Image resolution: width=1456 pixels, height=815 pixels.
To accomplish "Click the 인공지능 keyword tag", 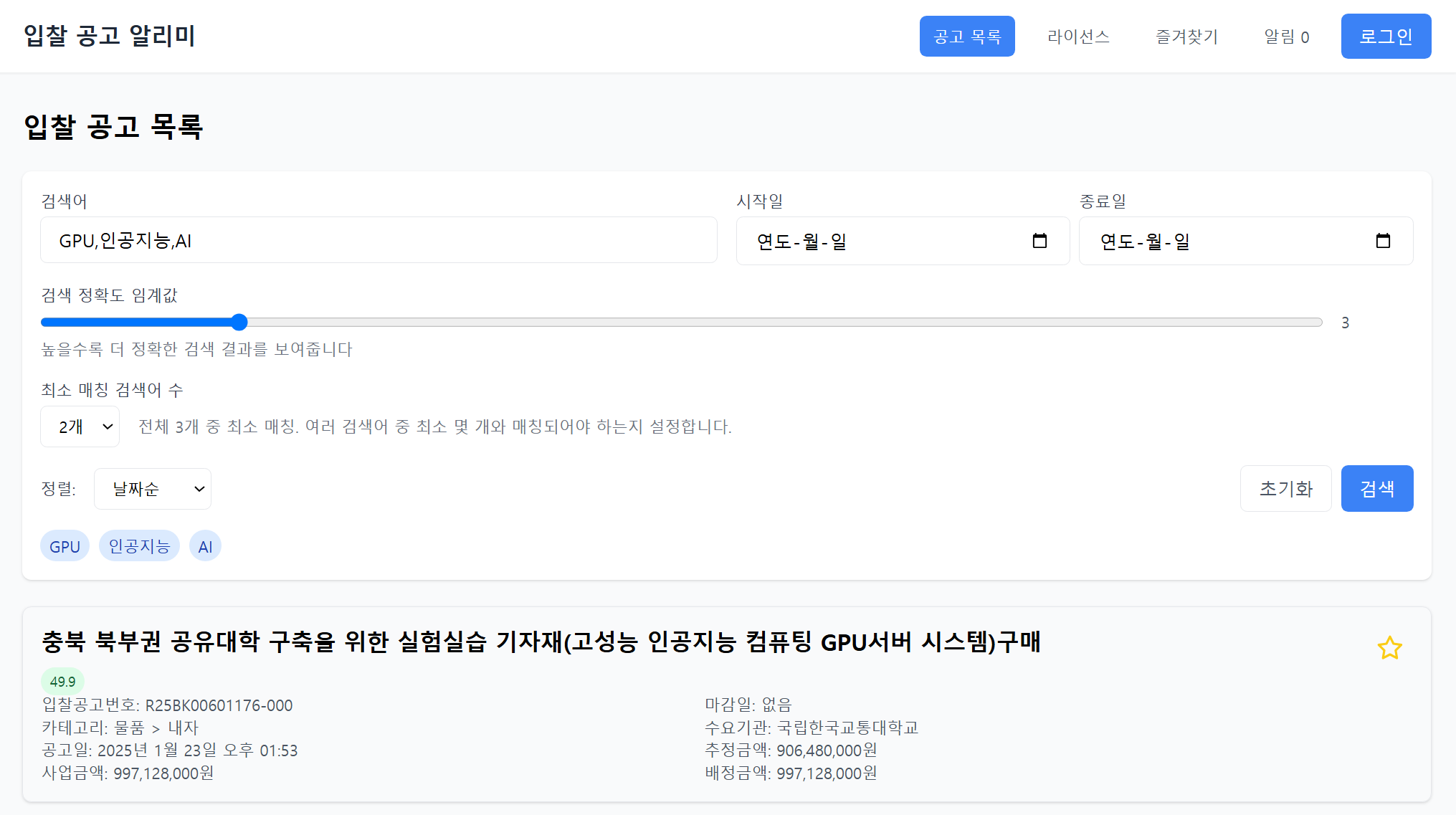I will pyautogui.click(x=139, y=546).
